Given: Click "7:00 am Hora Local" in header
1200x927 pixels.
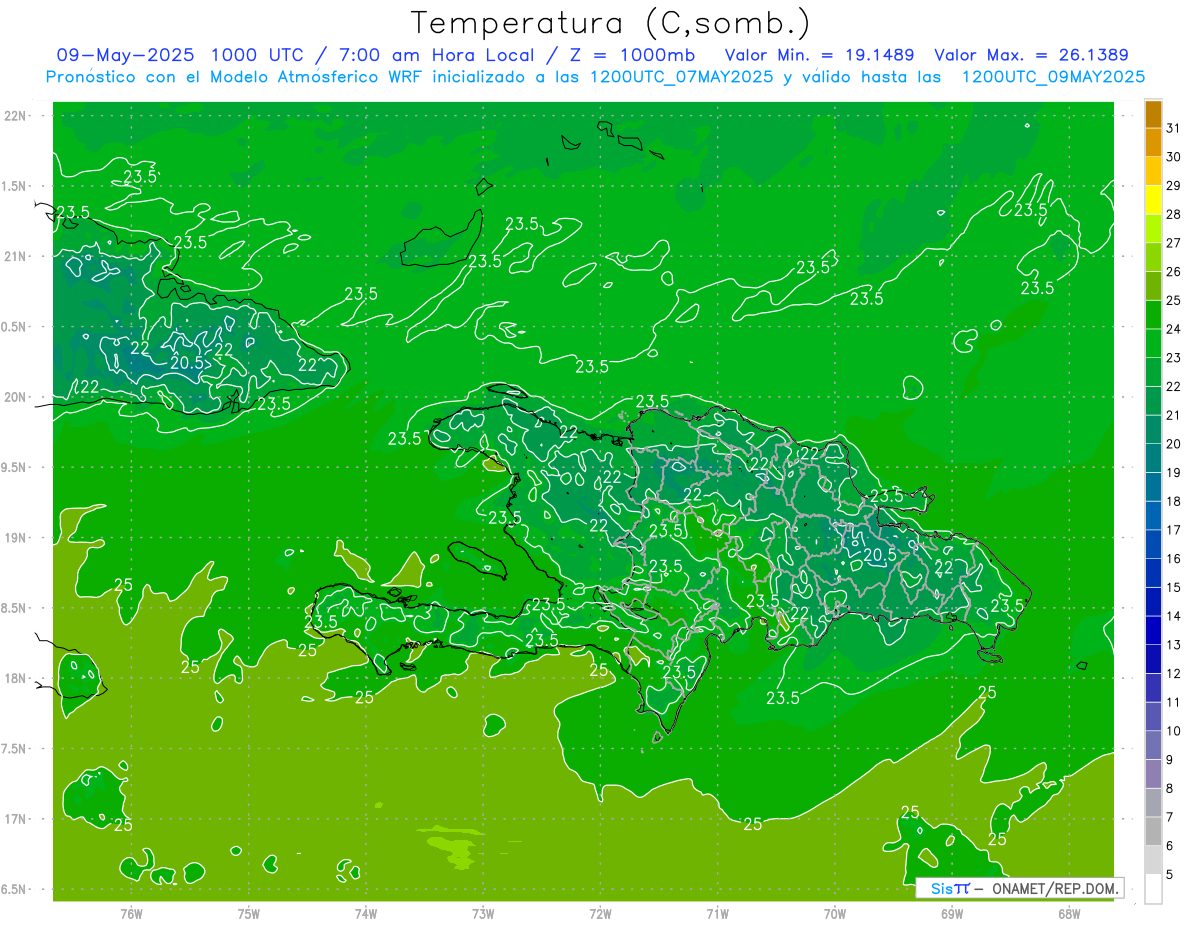Looking at the screenshot, I should click(436, 55).
